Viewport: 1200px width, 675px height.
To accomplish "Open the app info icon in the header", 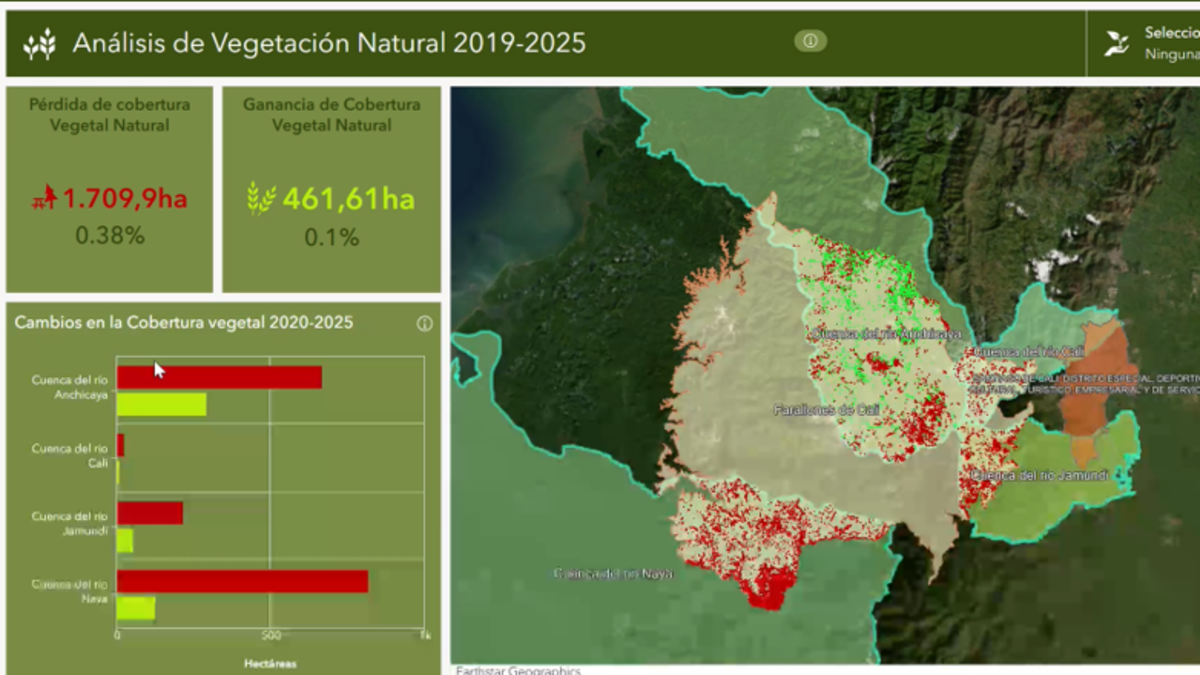I will point(810,41).
